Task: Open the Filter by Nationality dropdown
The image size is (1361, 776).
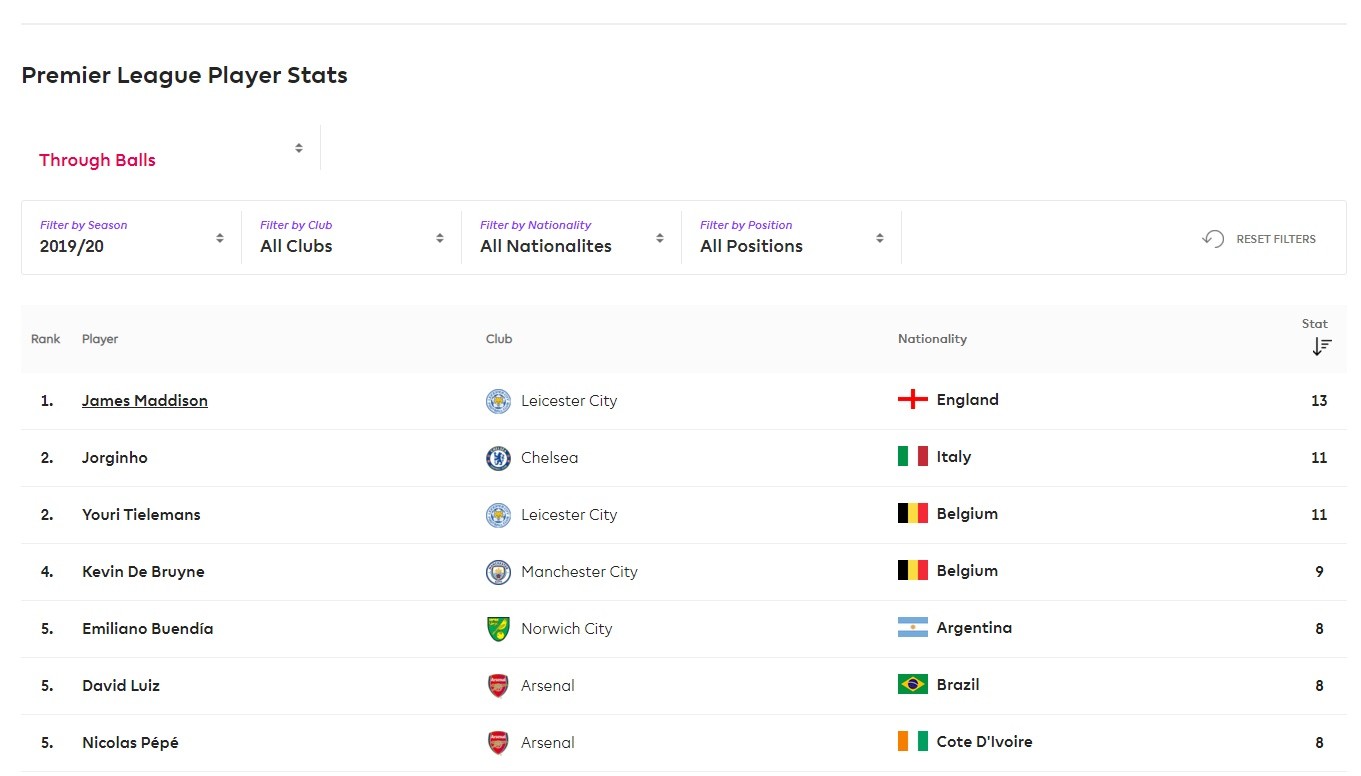Action: (x=572, y=237)
